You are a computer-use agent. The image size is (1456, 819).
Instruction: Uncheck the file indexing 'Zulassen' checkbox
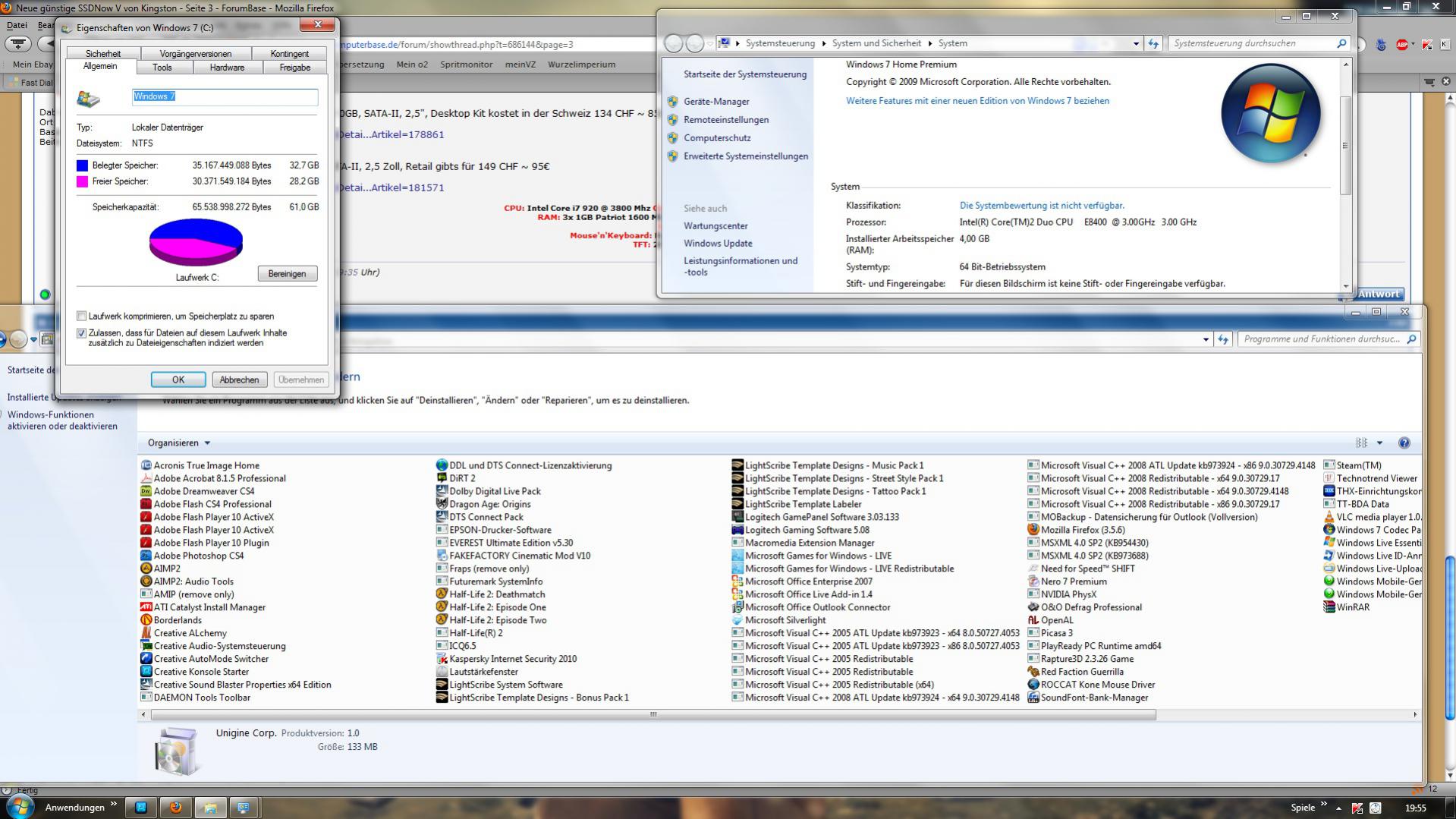82,332
